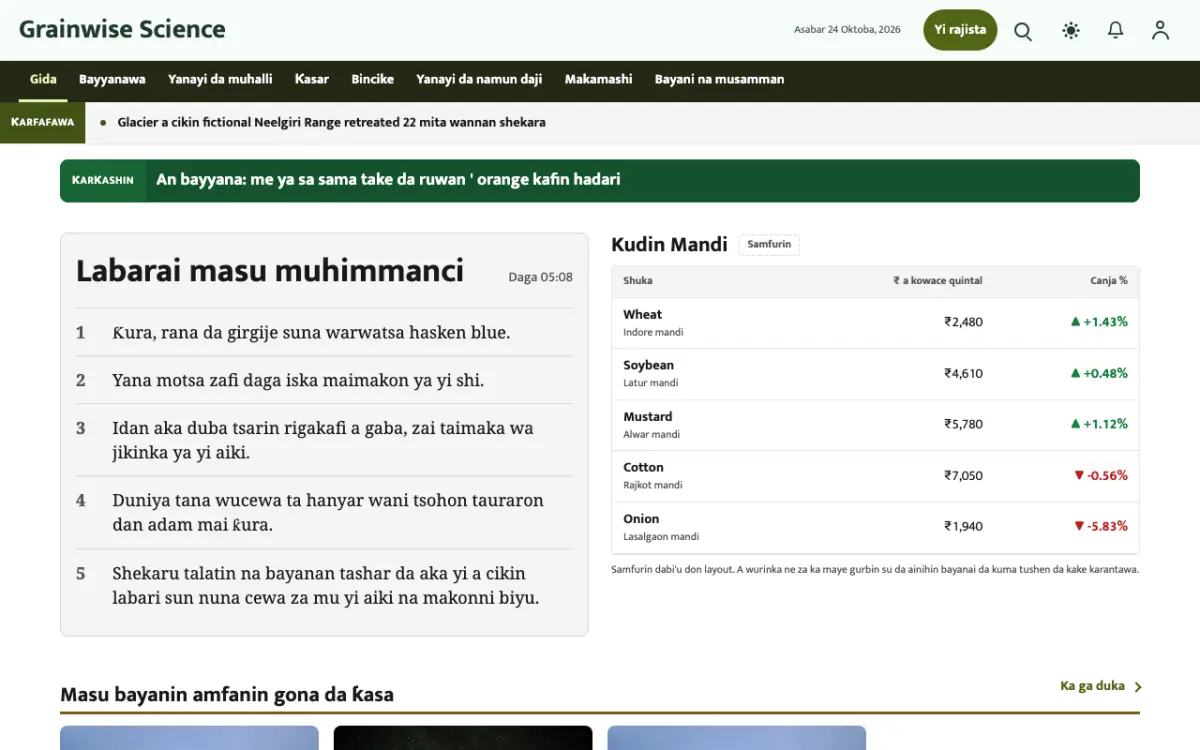Open the user account icon
Viewport: 1200px width, 750px height.
coord(1160,31)
